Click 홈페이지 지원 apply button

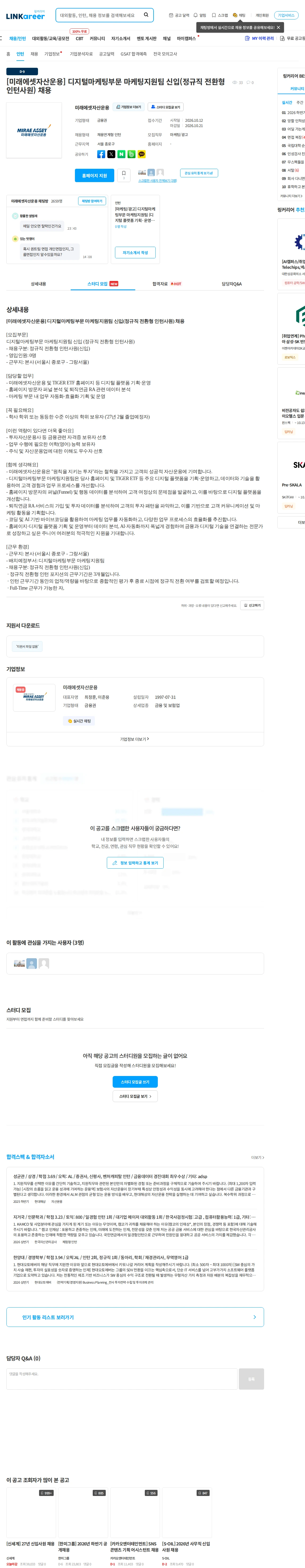coord(94,175)
